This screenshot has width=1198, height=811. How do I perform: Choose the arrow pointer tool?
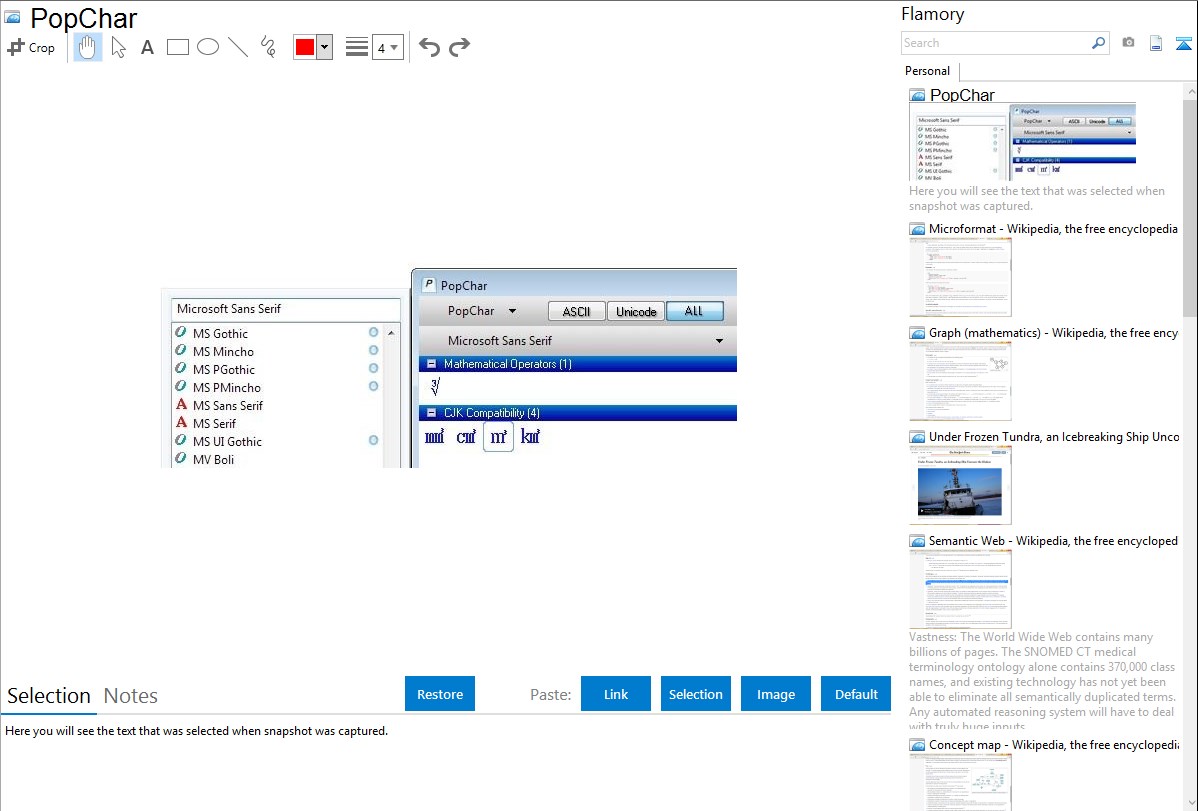118,47
